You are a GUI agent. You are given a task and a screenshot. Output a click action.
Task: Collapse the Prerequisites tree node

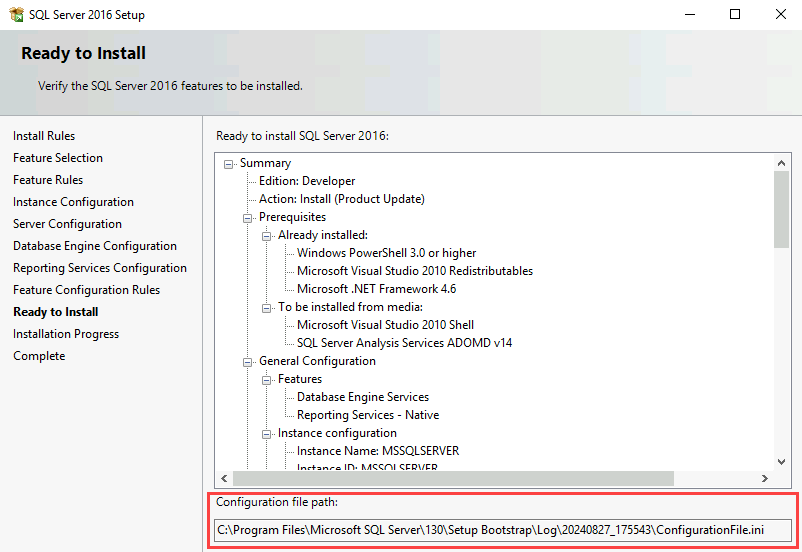248,218
